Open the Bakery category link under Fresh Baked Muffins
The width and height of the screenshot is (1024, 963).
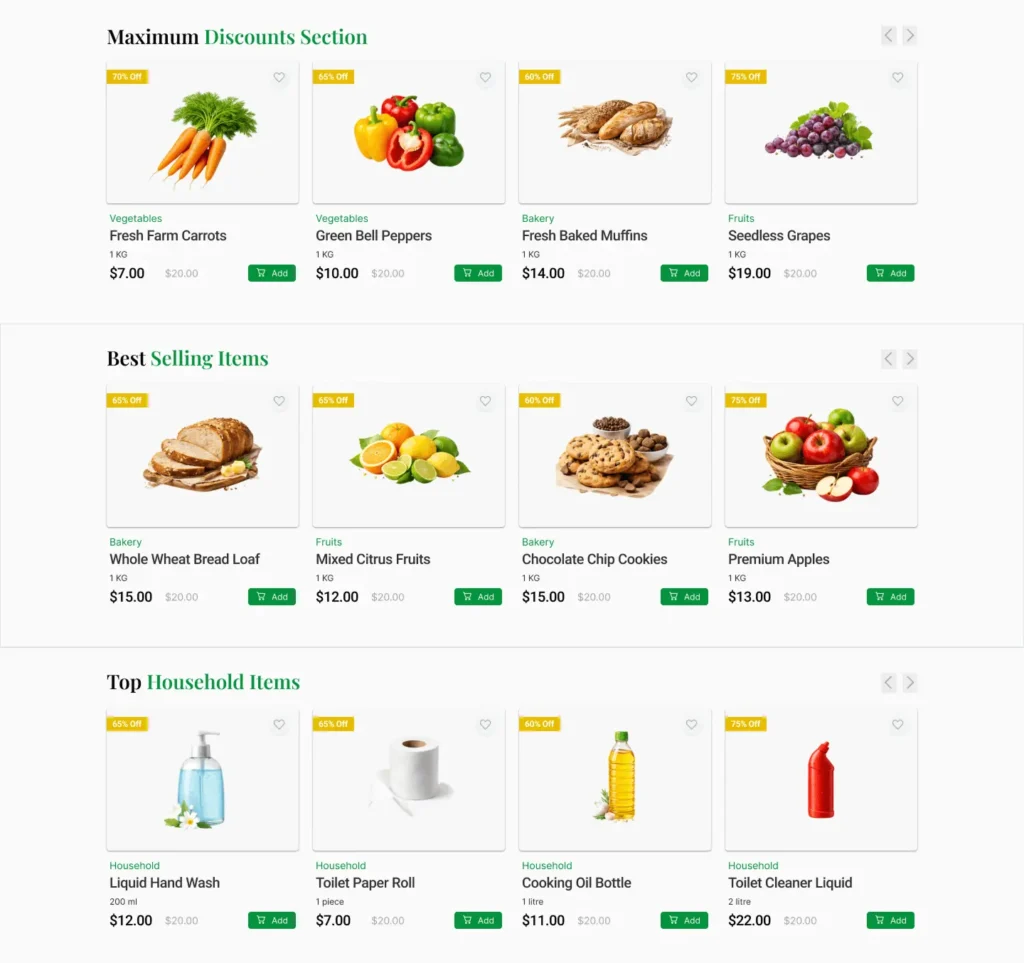538,218
